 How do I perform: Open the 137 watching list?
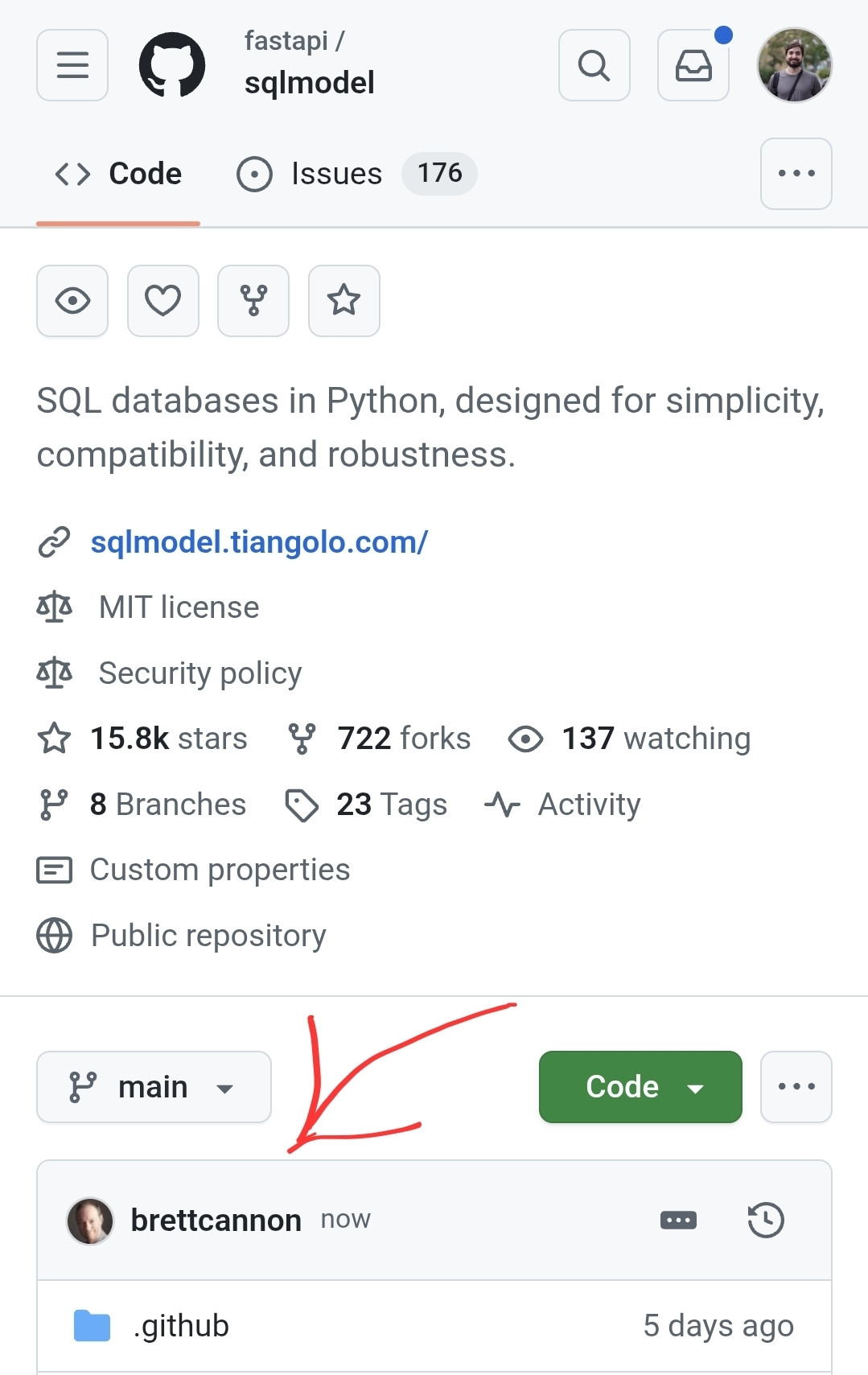pos(656,739)
